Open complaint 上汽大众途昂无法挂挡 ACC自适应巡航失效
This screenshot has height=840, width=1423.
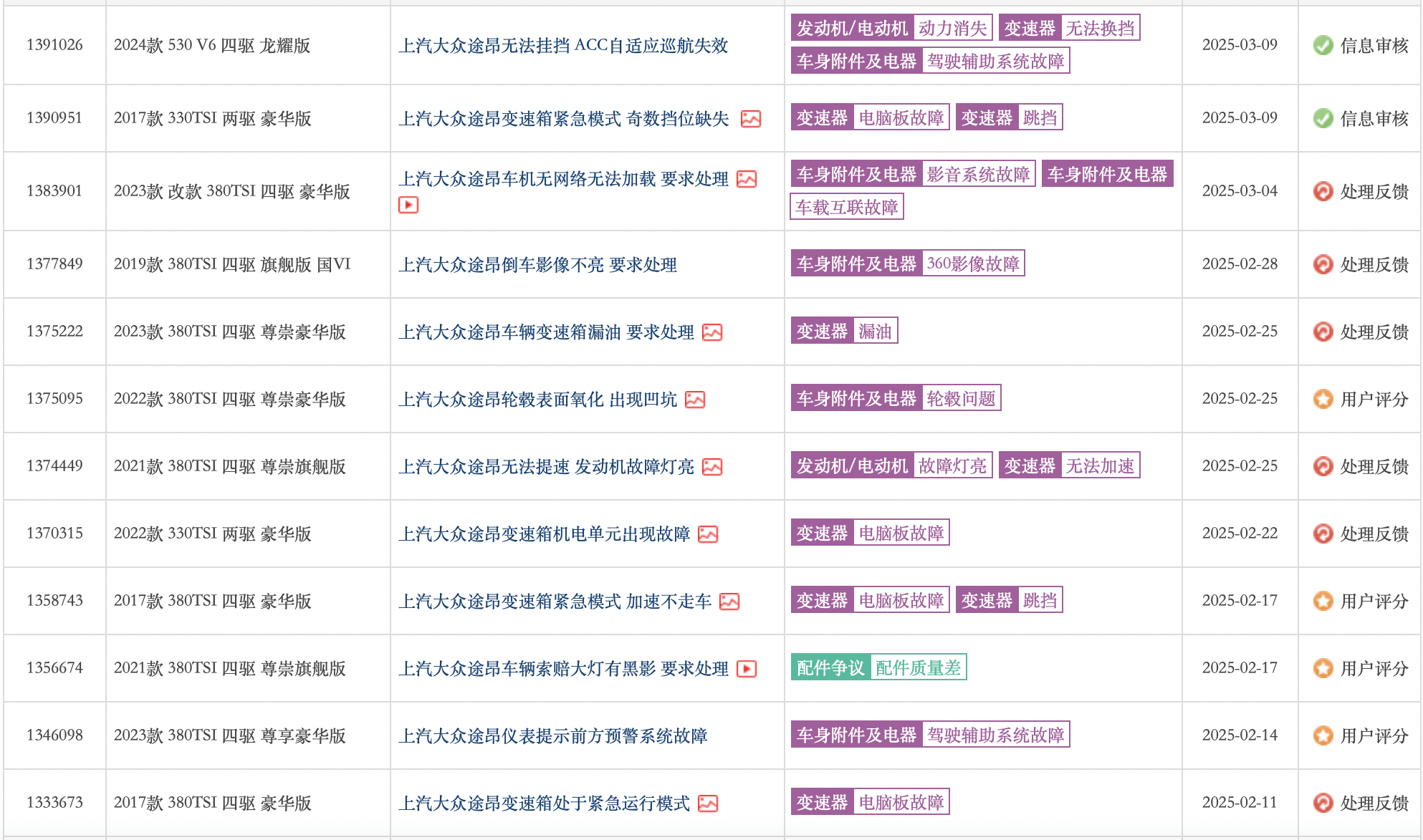(x=563, y=45)
